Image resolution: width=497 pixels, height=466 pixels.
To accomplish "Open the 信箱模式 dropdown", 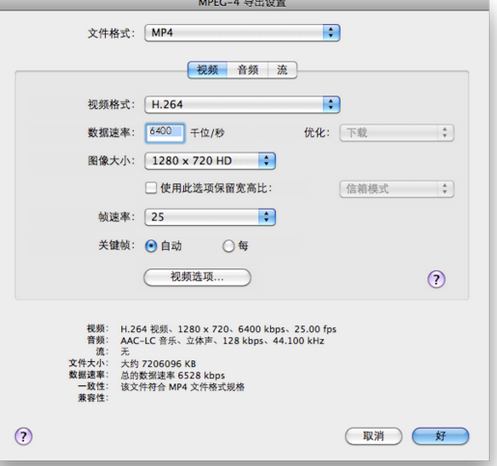I will point(397,189).
